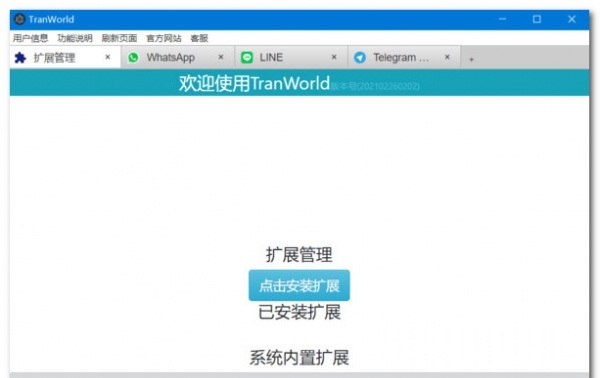Open the 客服 menu item
Viewport: 600px width, 378px height.
click(199, 38)
